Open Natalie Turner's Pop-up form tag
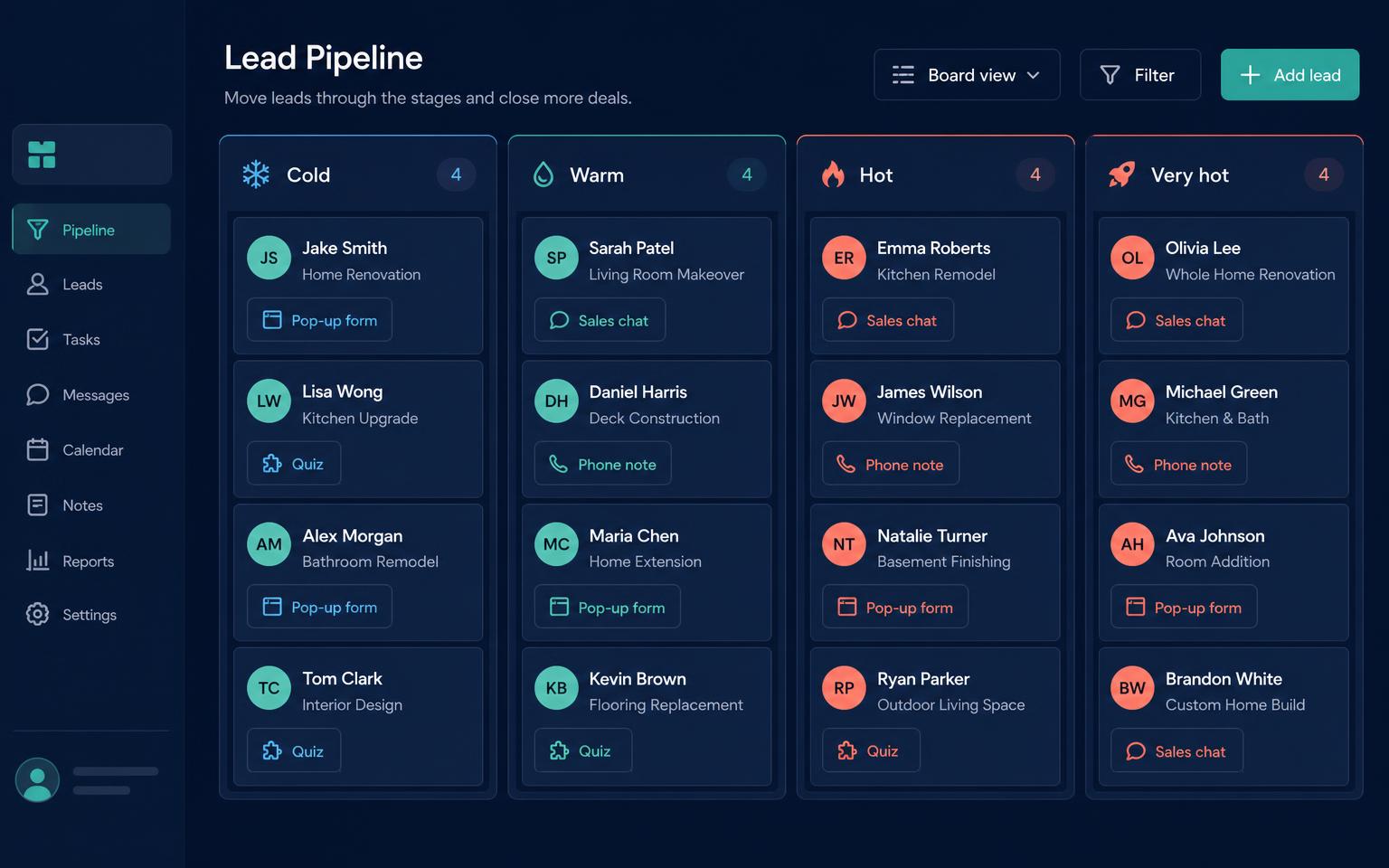 pyautogui.click(x=895, y=607)
